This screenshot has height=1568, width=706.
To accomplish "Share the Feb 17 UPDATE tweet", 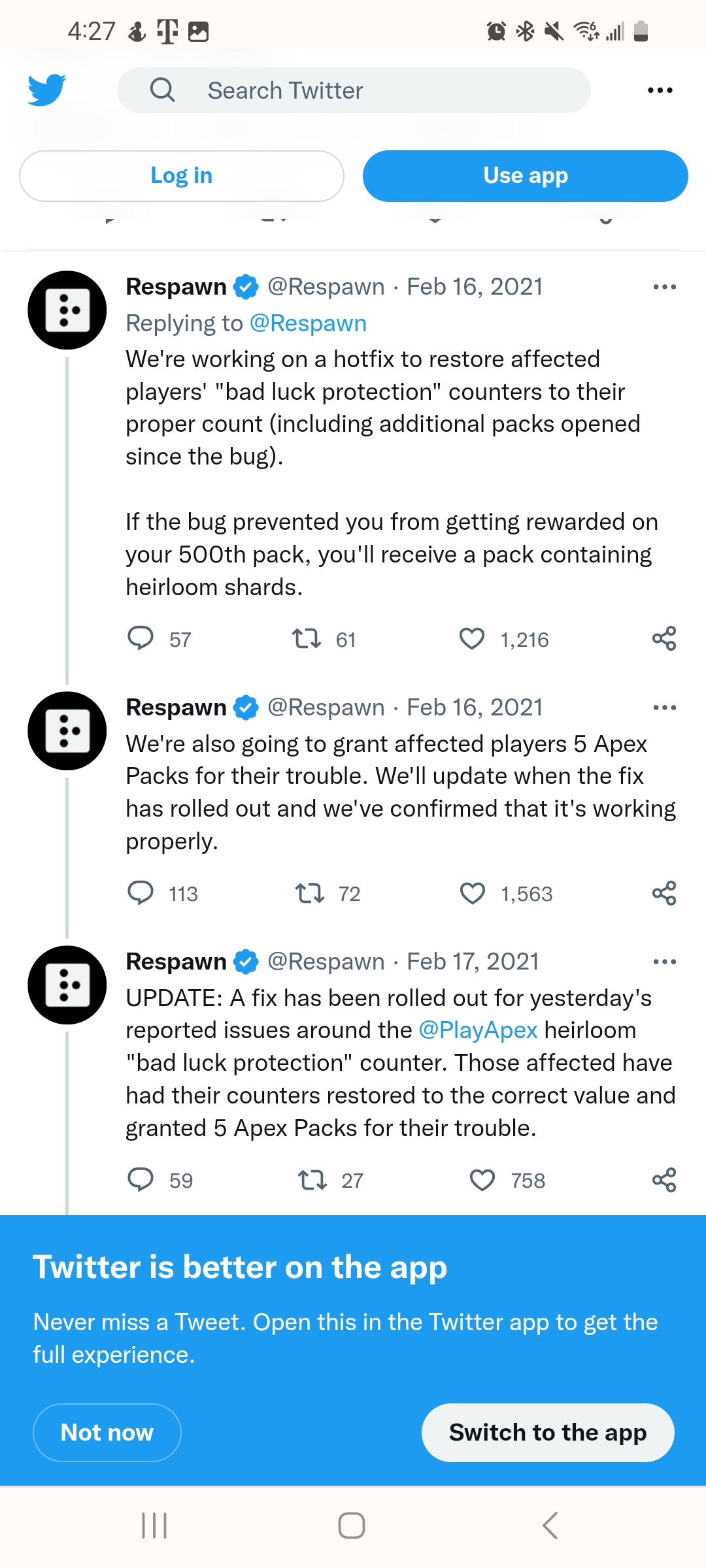I will [664, 1180].
